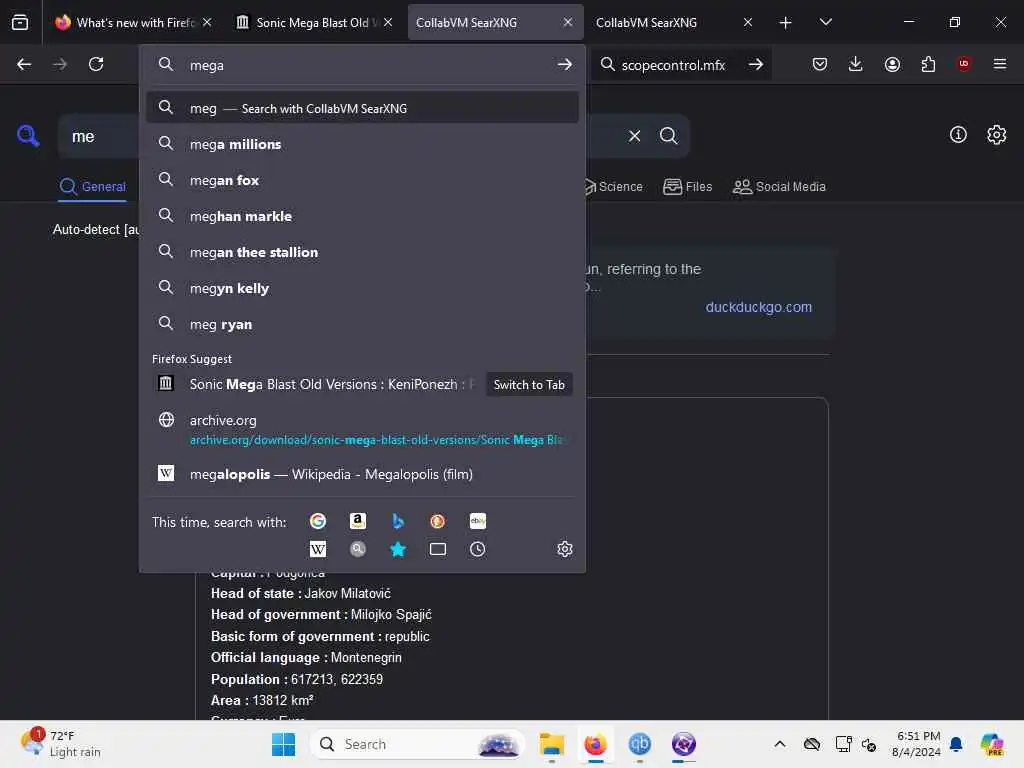
Task: Open the weather widget showing 72°F
Action: [x=61, y=744]
